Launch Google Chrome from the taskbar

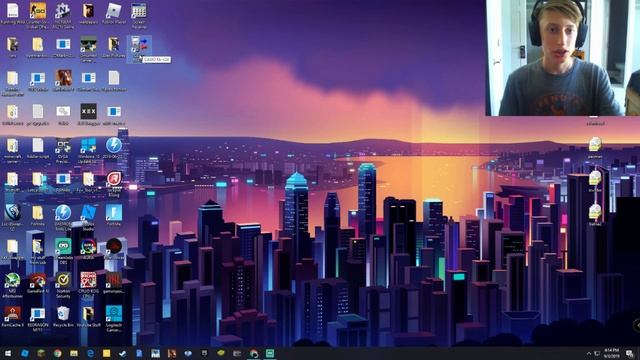pyautogui.click(x=58, y=353)
